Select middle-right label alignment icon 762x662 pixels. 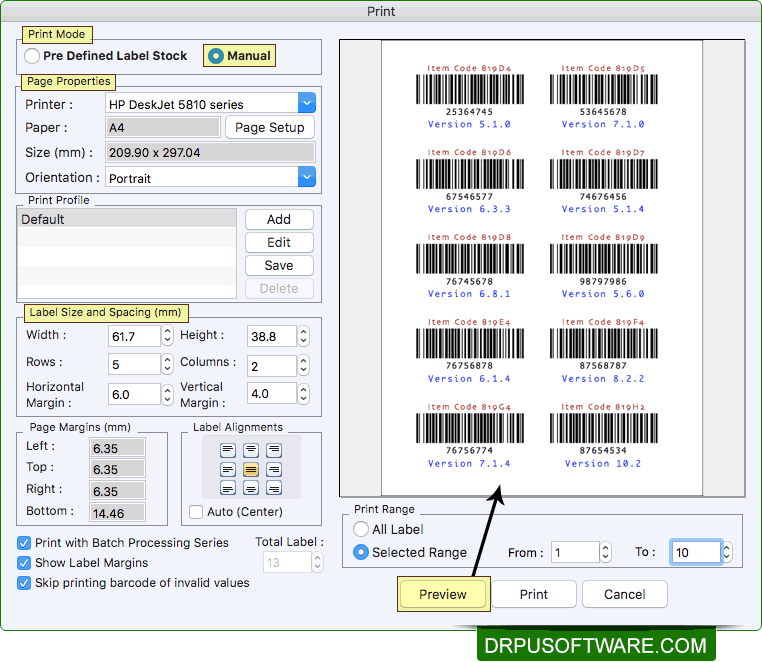(x=274, y=469)
